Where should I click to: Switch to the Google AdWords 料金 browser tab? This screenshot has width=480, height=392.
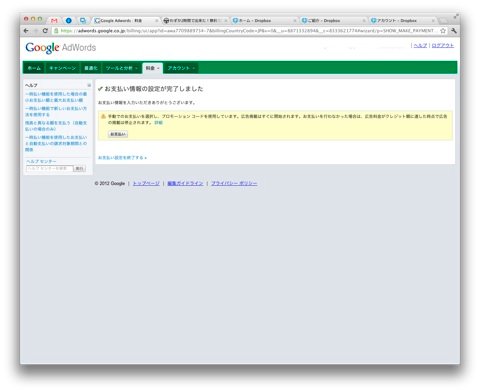(x=125, y=21)
